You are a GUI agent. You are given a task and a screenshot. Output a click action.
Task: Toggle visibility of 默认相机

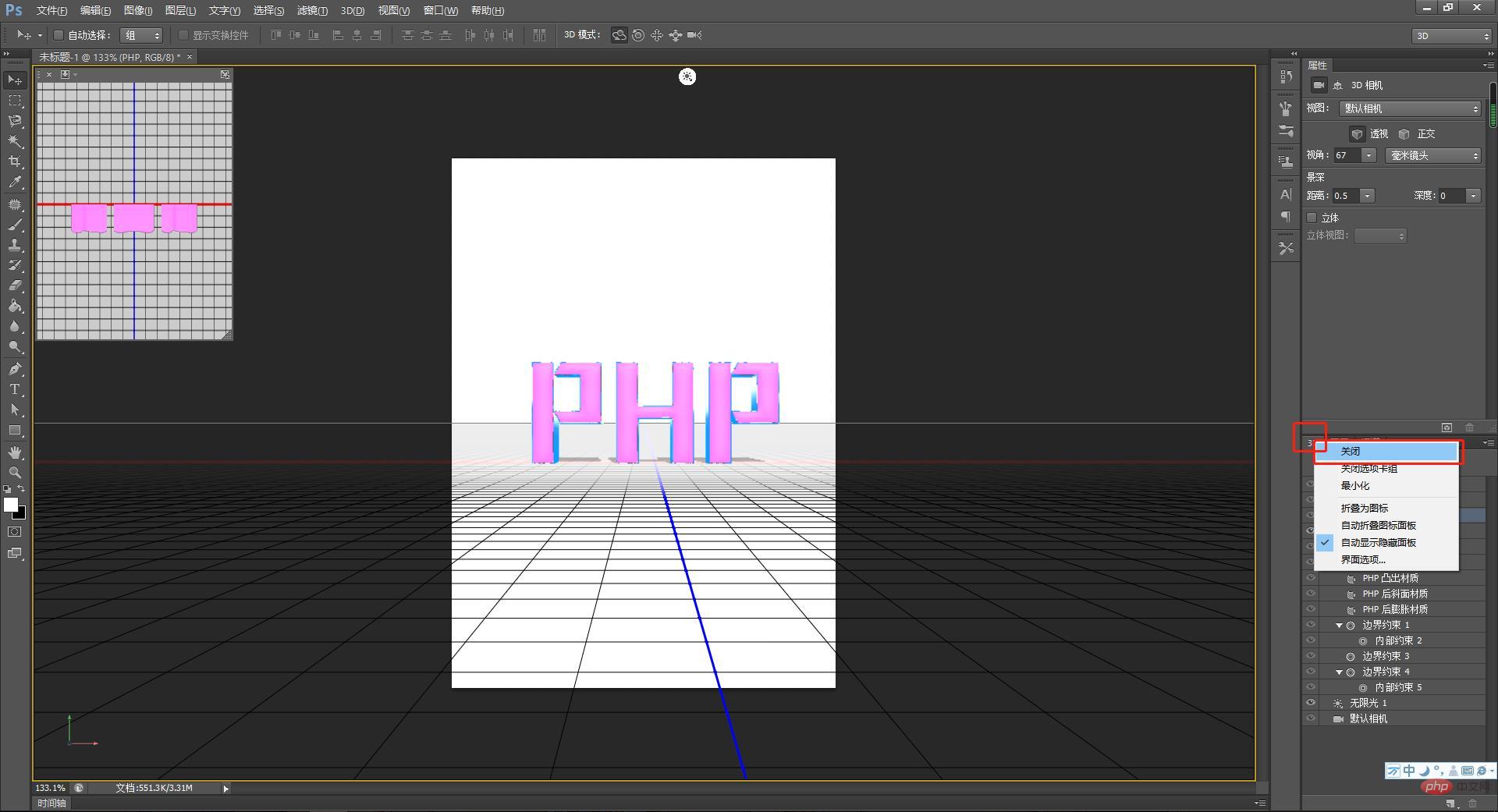pyautogui.click(x=1311, y=718)
